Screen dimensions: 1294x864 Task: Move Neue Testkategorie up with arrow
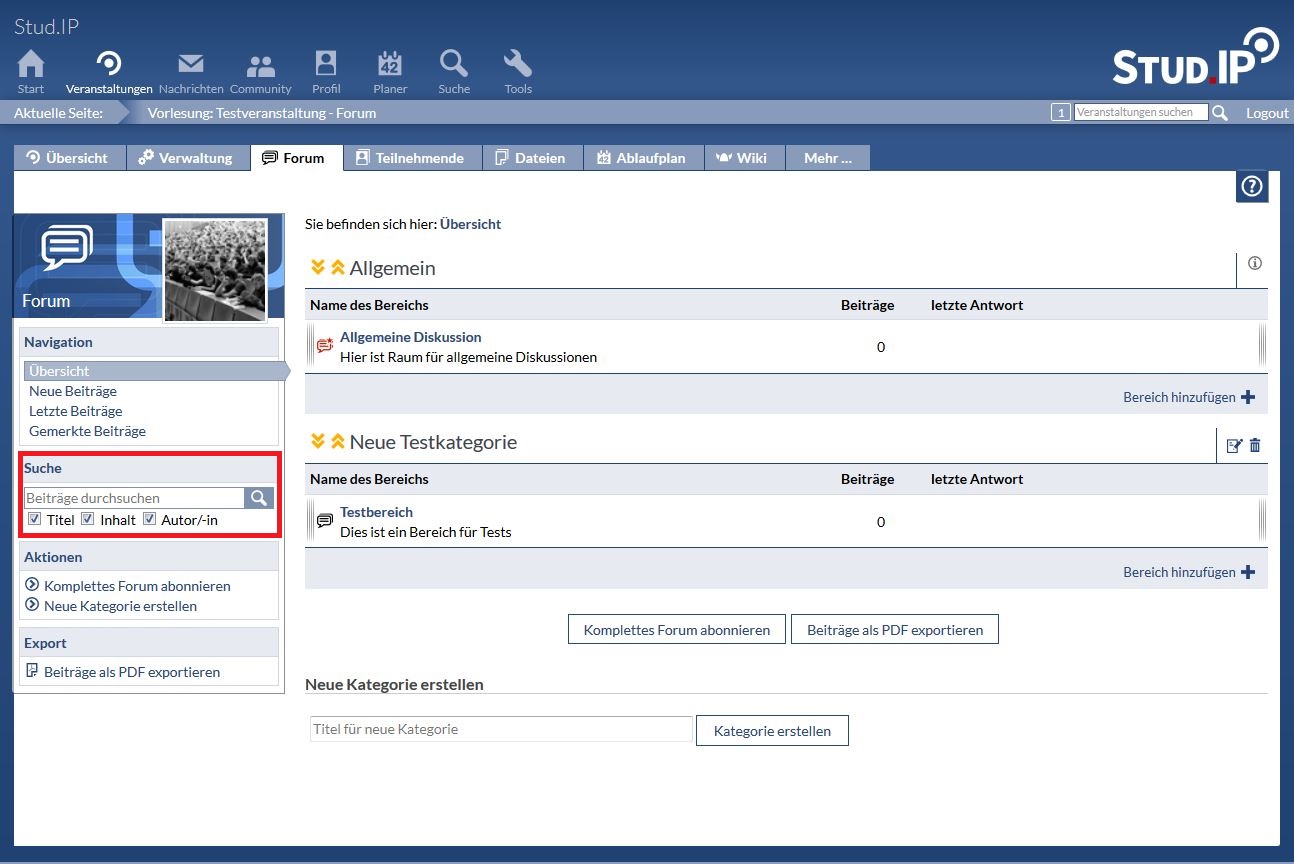click(x=338, y=441)
